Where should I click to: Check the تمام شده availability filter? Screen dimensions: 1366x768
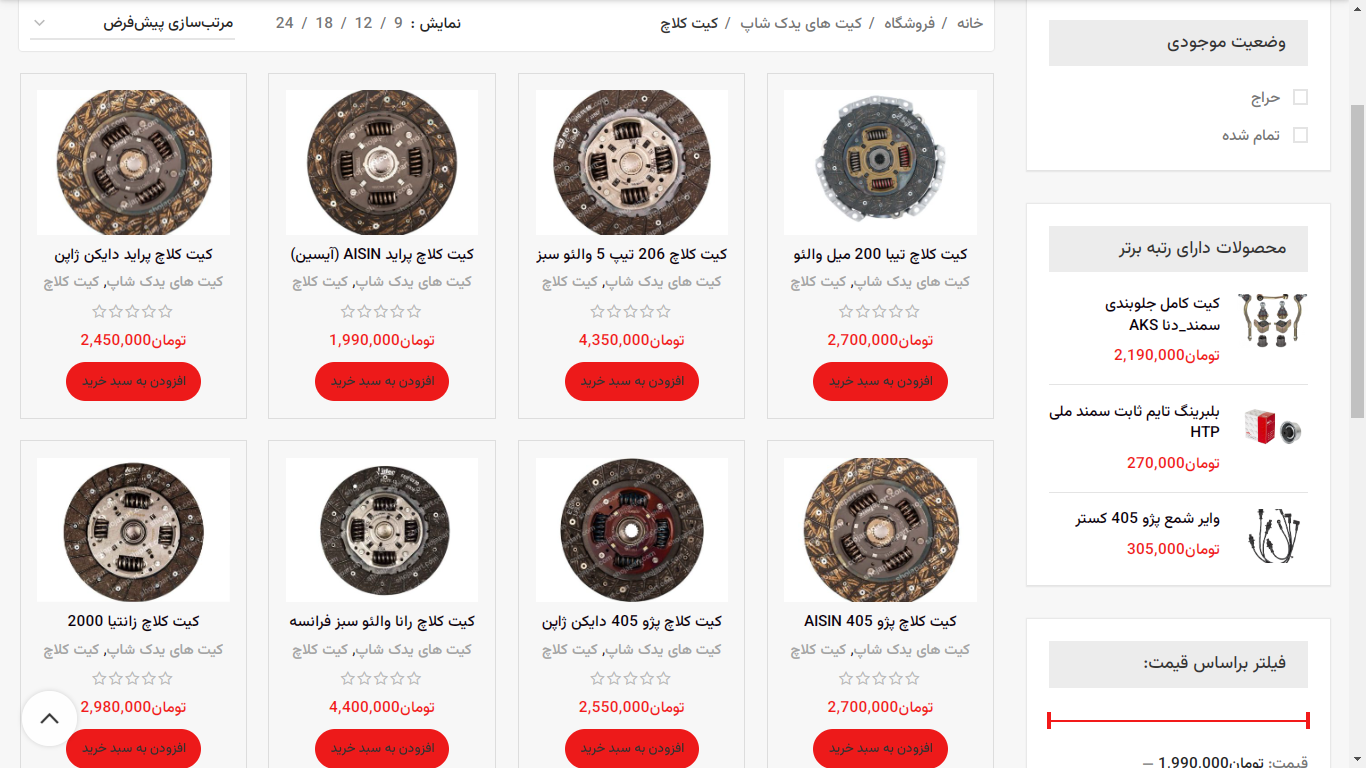(1300, 135)
